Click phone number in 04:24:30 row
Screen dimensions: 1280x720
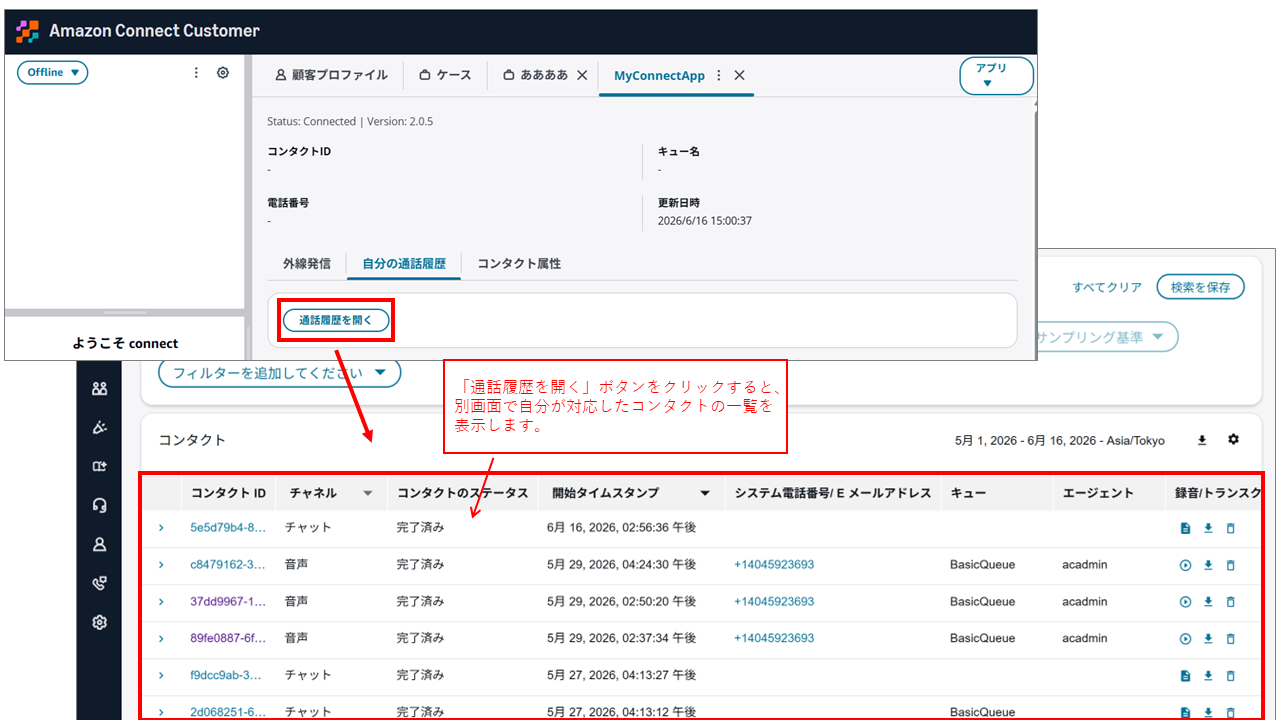(774, 565)
